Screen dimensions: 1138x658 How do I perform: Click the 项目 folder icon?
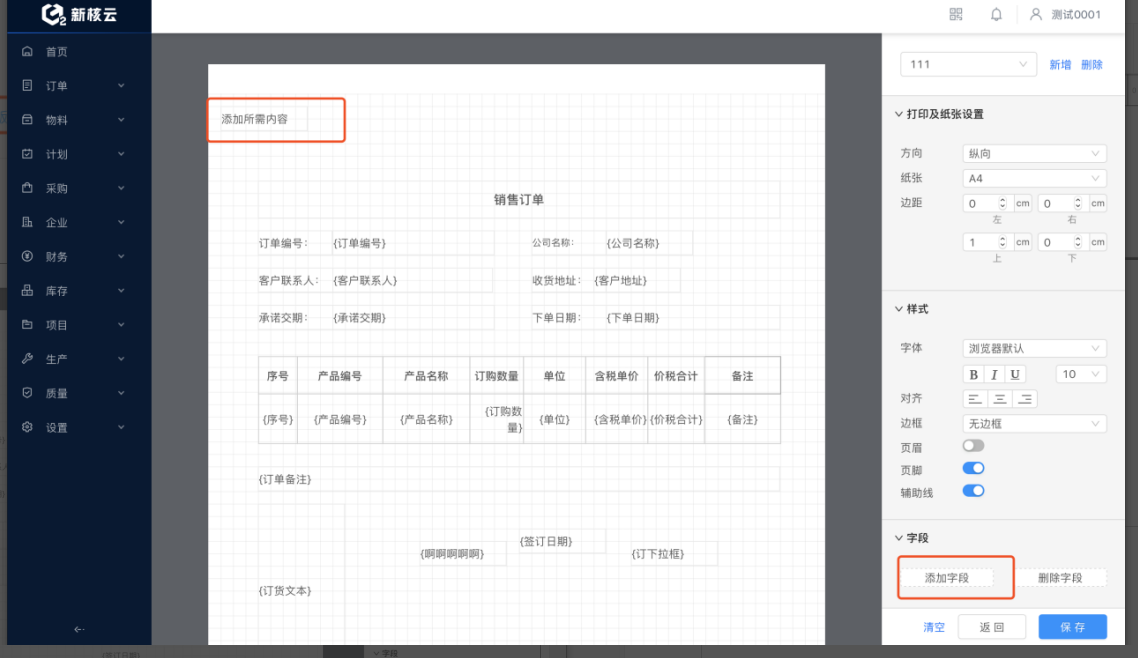click(28, 324)
